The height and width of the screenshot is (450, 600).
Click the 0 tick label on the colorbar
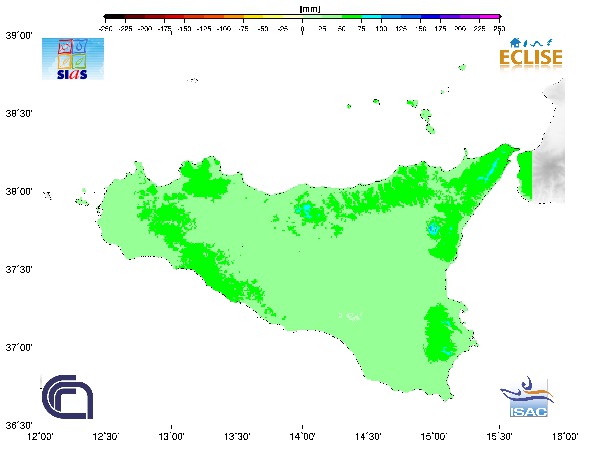coord(302,29)
